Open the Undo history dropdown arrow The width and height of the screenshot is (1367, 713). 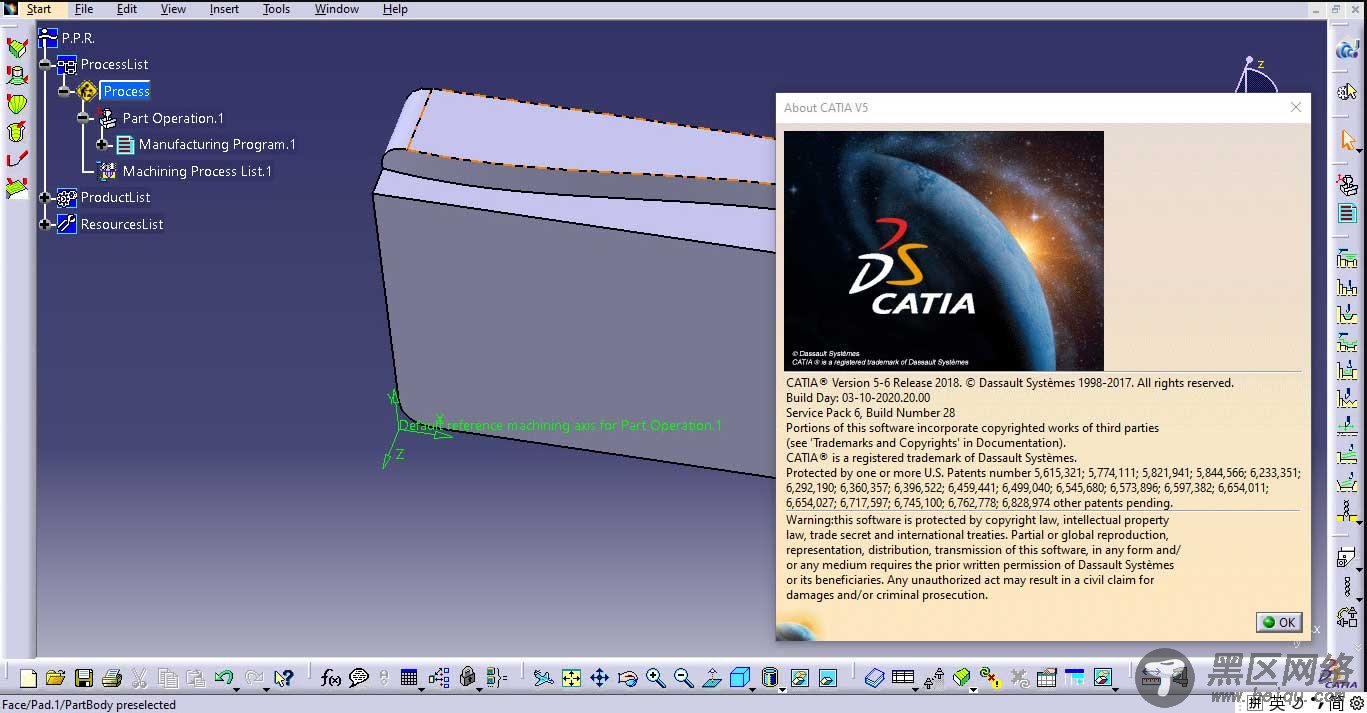coord(237,688)
